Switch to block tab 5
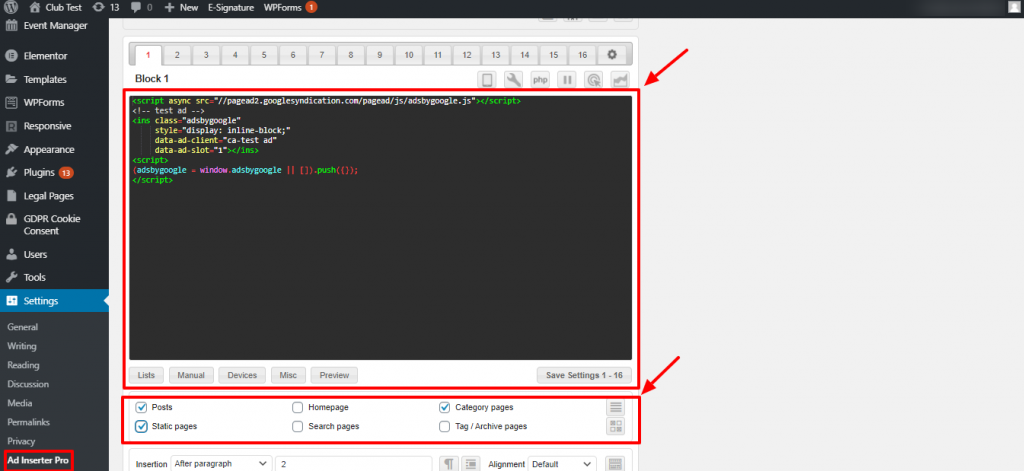The width and height of the screenshot is (1024, 471). coord(264,55)
